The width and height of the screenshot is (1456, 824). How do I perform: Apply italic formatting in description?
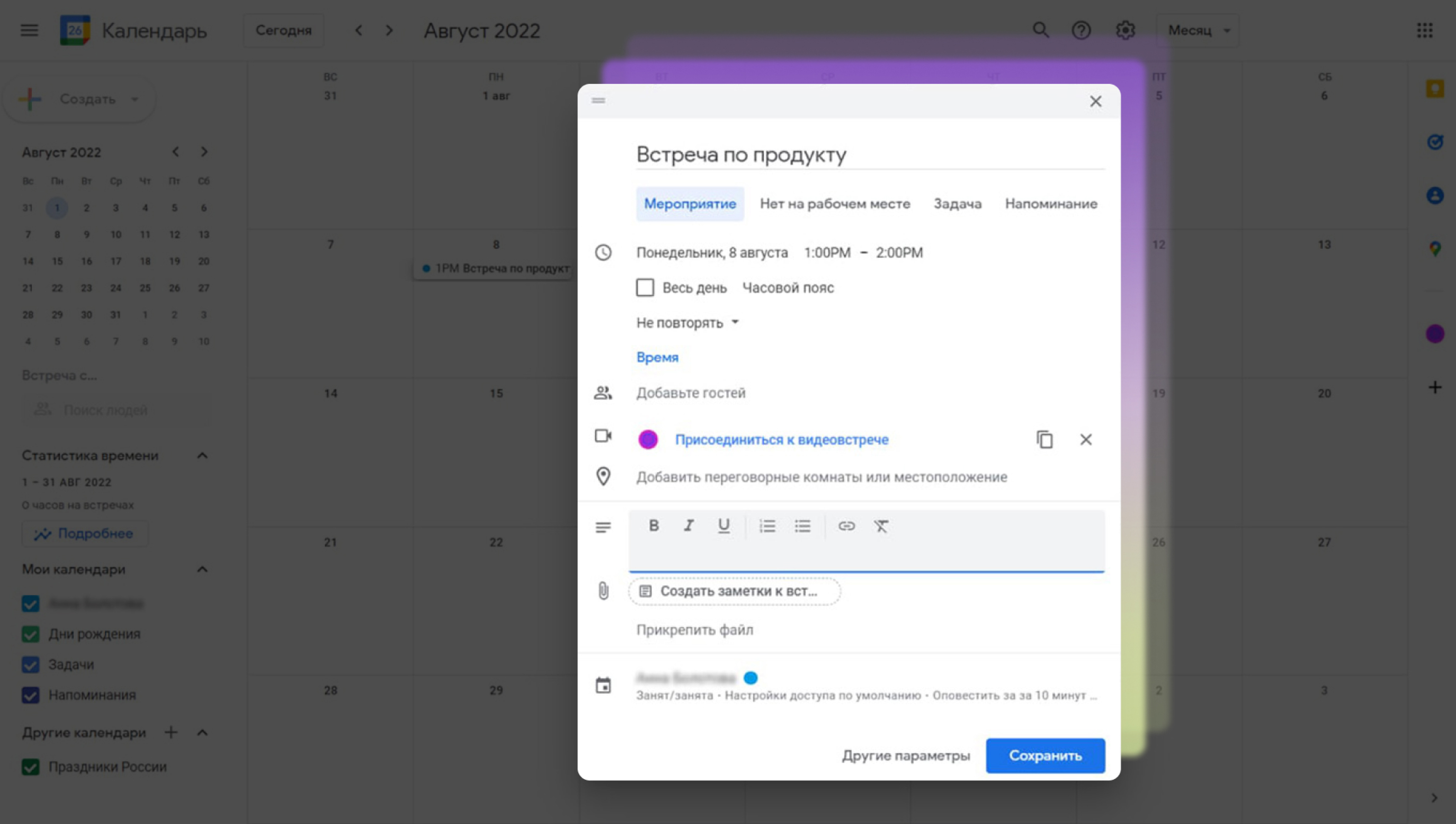point(688,526)
